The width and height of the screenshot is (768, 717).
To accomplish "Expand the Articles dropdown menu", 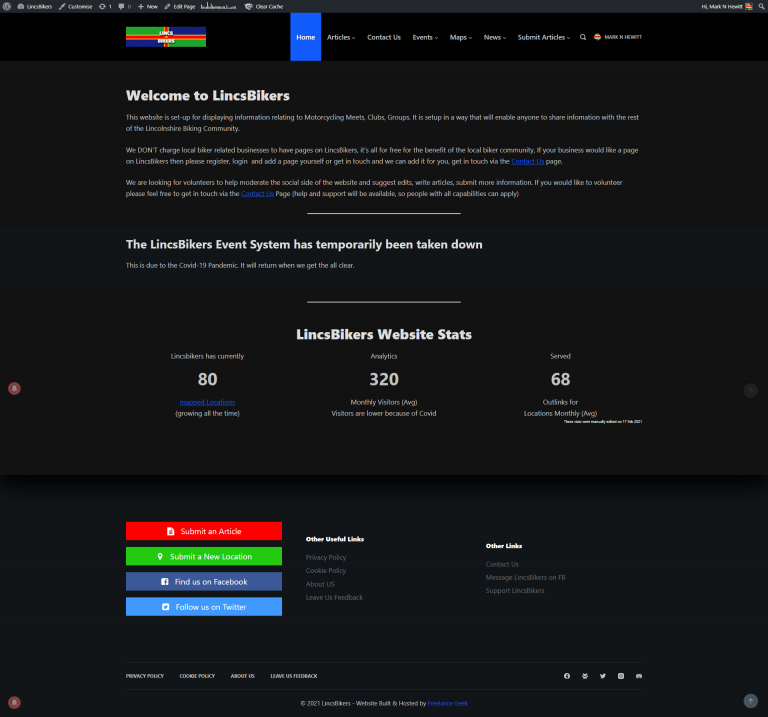I will pyautogui.click(x=341, y=37).
